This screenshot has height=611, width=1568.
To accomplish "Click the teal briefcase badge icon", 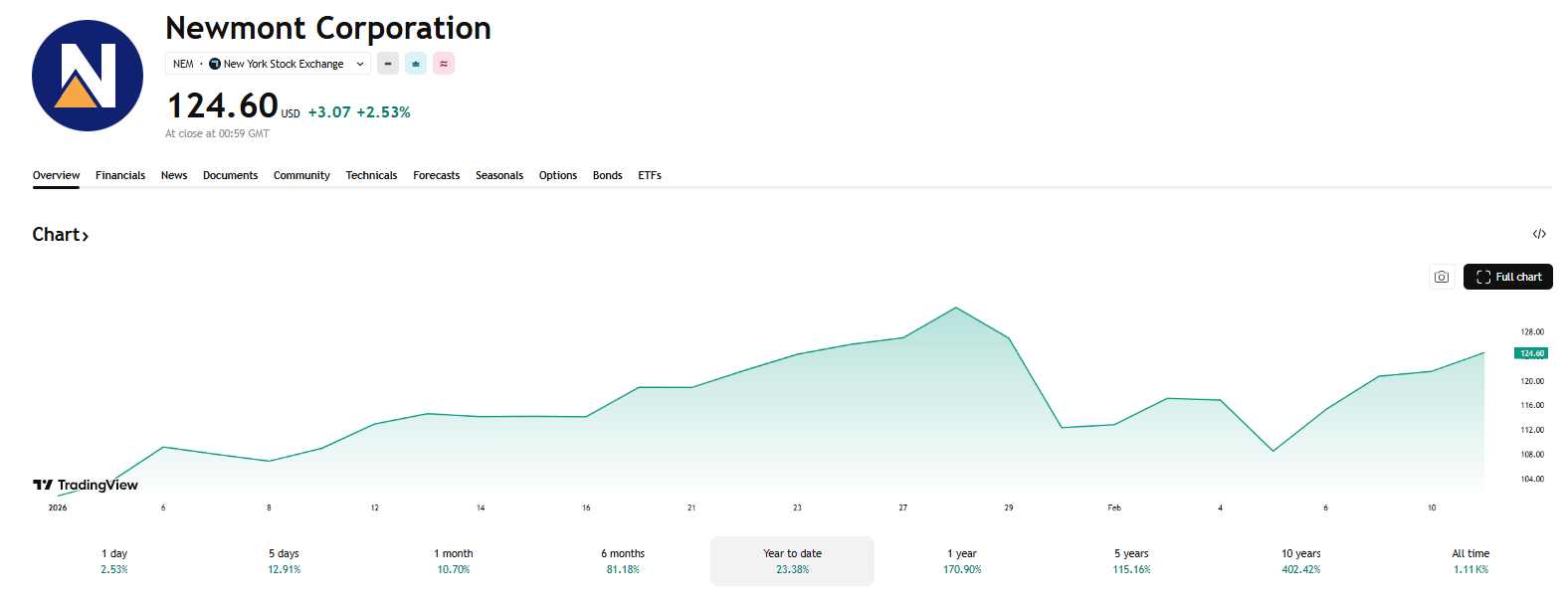I will coord(416,64).
